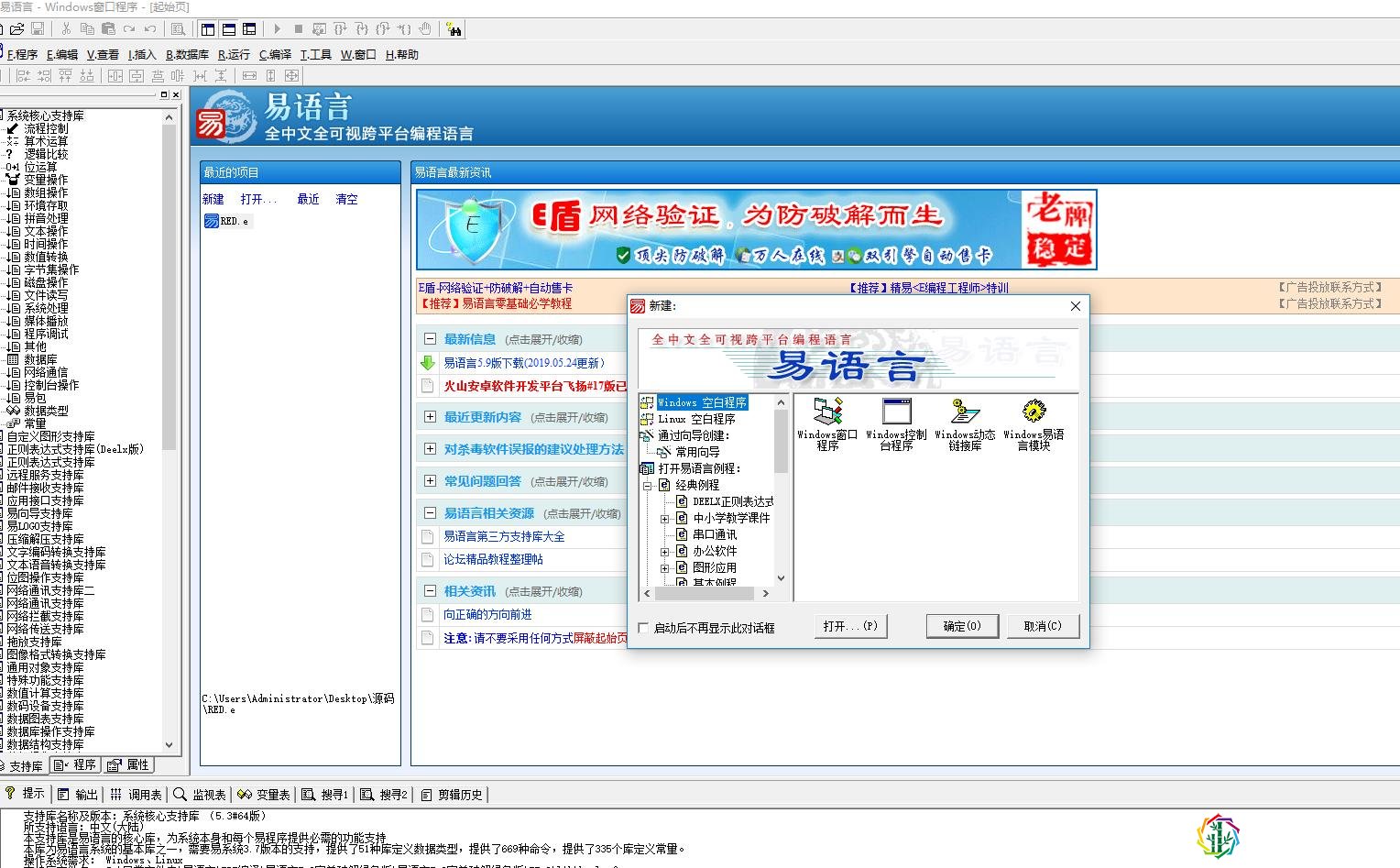Select the Windows控制台程序 project icon
The height and width of the screenshot is (868, 1400).
click(x=896, y=424)
